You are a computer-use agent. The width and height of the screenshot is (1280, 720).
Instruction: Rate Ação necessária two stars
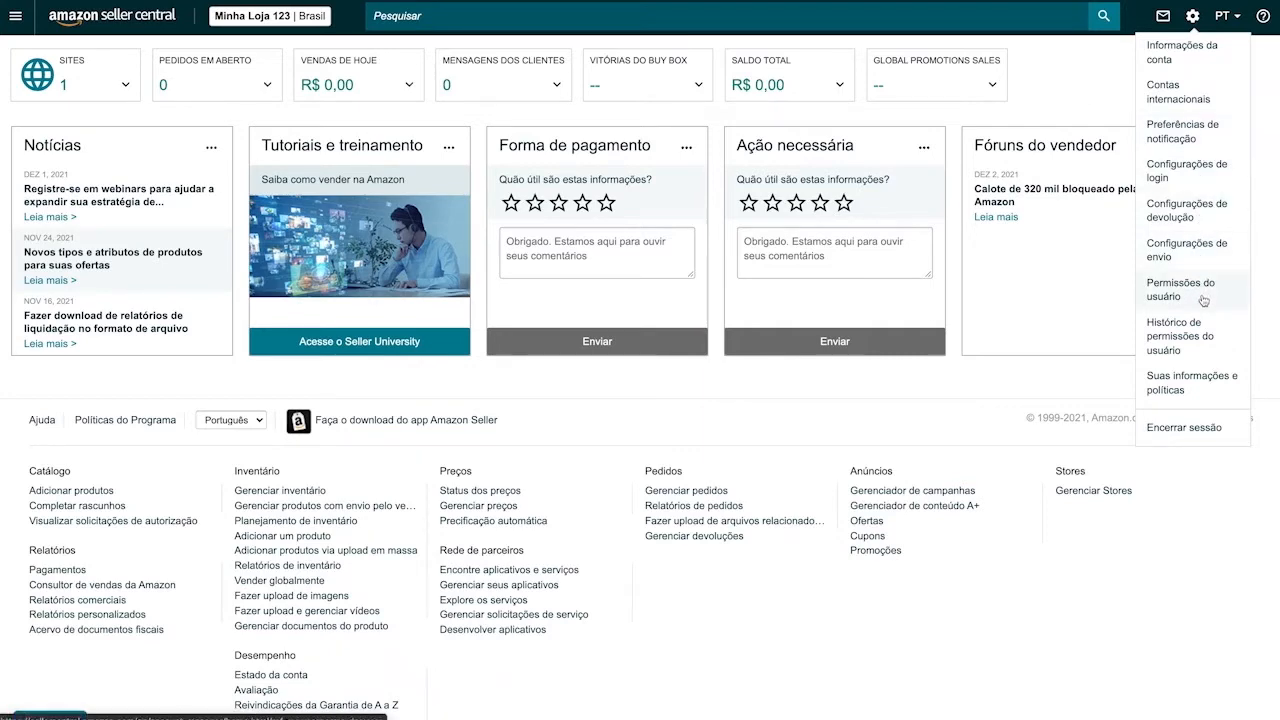pyautogui.click(x=772, y=203)
